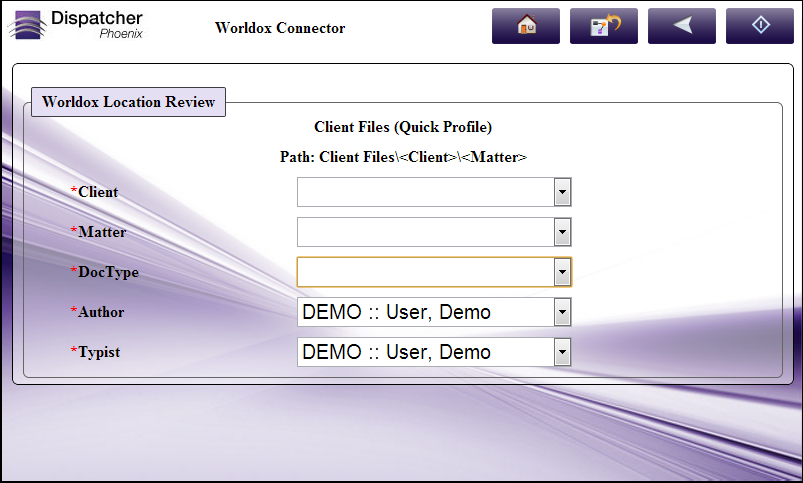Start the job with the diamond icon
This screenshot has width=803, height=483.
759,26
